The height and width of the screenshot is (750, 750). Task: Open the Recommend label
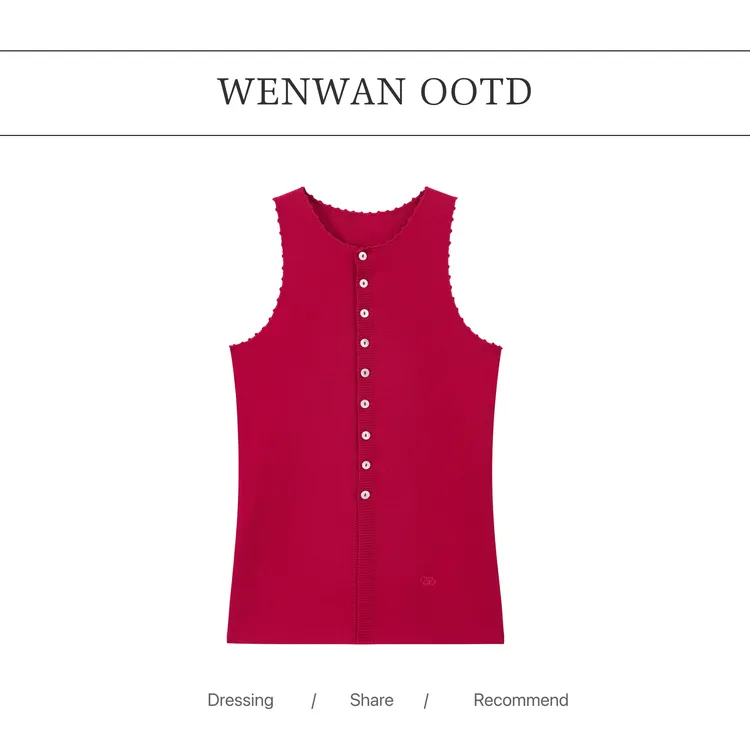[521, 700]
